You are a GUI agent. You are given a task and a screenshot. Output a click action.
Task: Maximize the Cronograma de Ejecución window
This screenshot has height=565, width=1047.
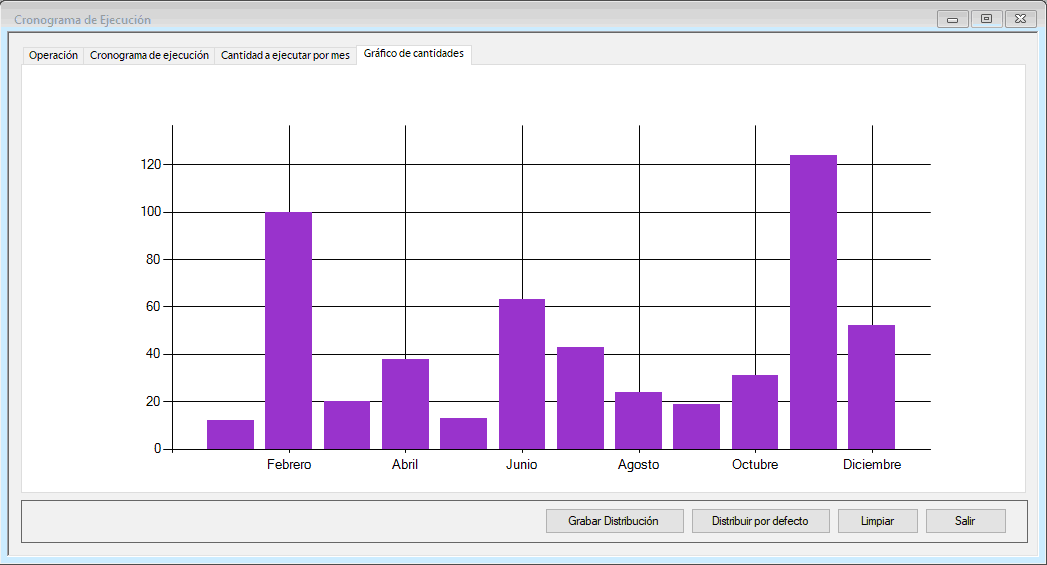click(x=986, y=19)
